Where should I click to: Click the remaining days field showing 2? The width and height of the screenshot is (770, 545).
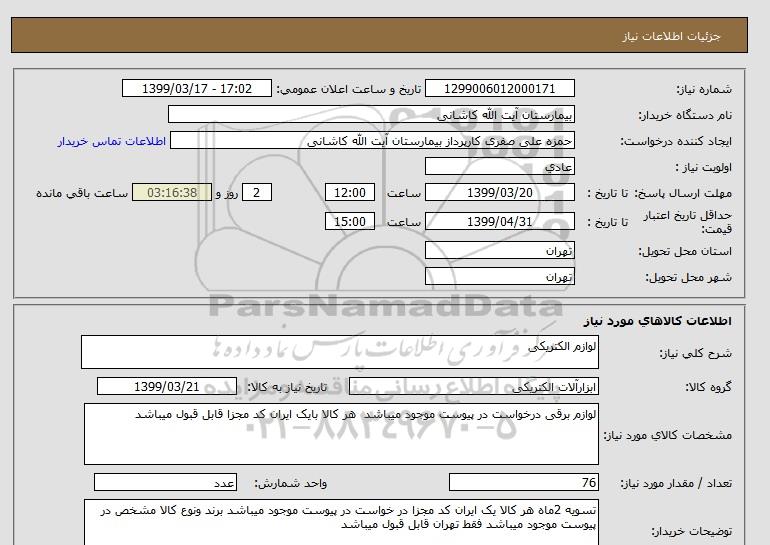(256, 192)
